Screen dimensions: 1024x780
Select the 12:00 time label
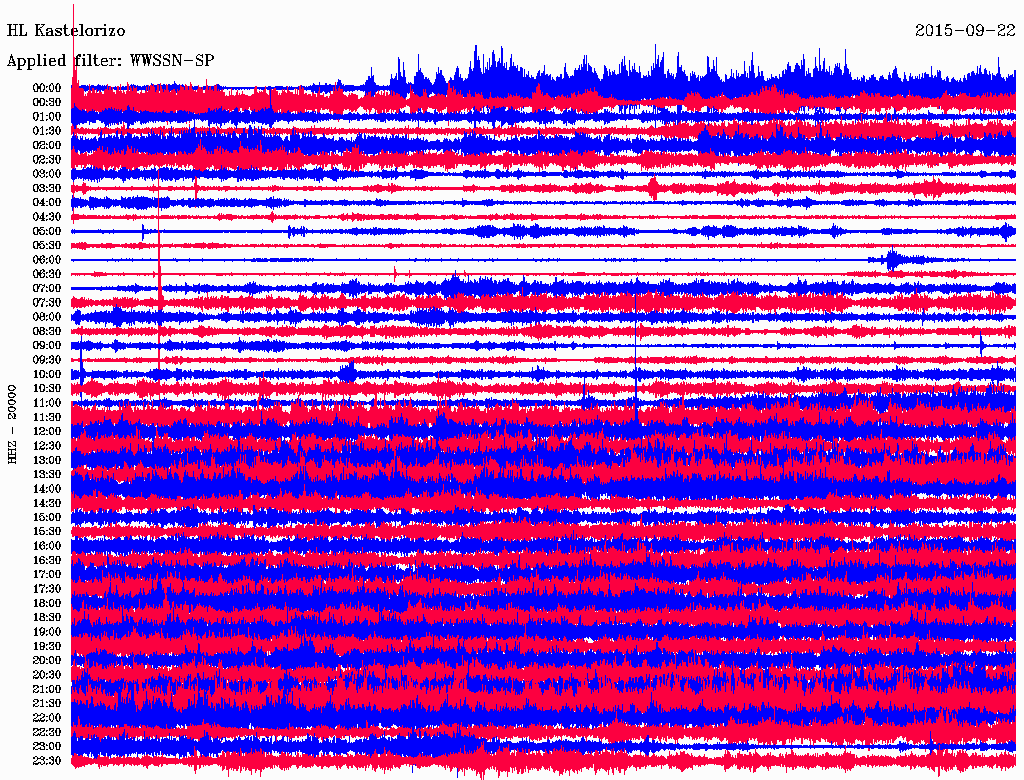(47, 431)
